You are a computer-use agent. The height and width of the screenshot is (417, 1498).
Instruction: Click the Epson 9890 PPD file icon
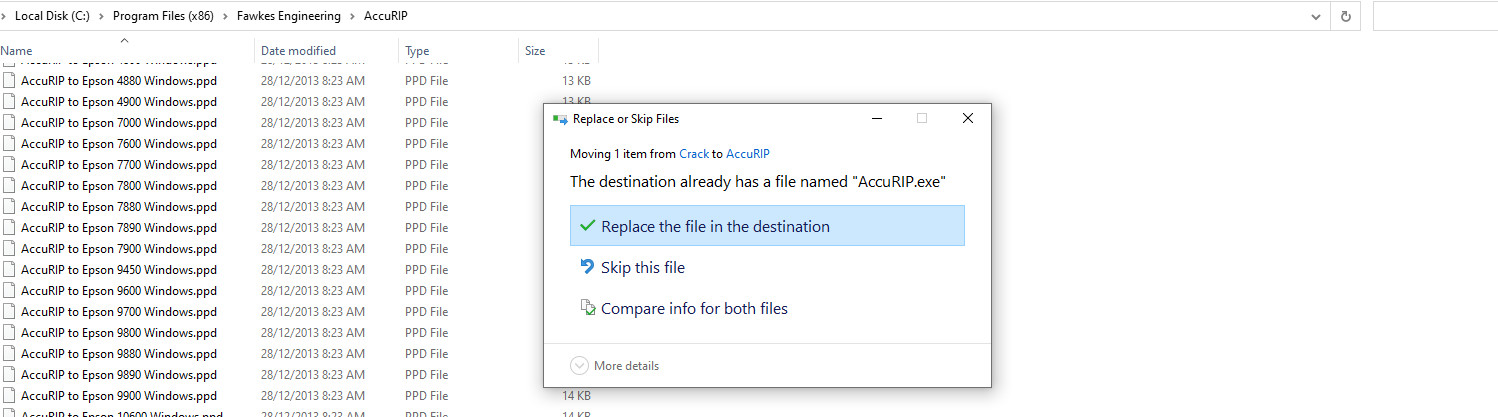tap(10, 375)
